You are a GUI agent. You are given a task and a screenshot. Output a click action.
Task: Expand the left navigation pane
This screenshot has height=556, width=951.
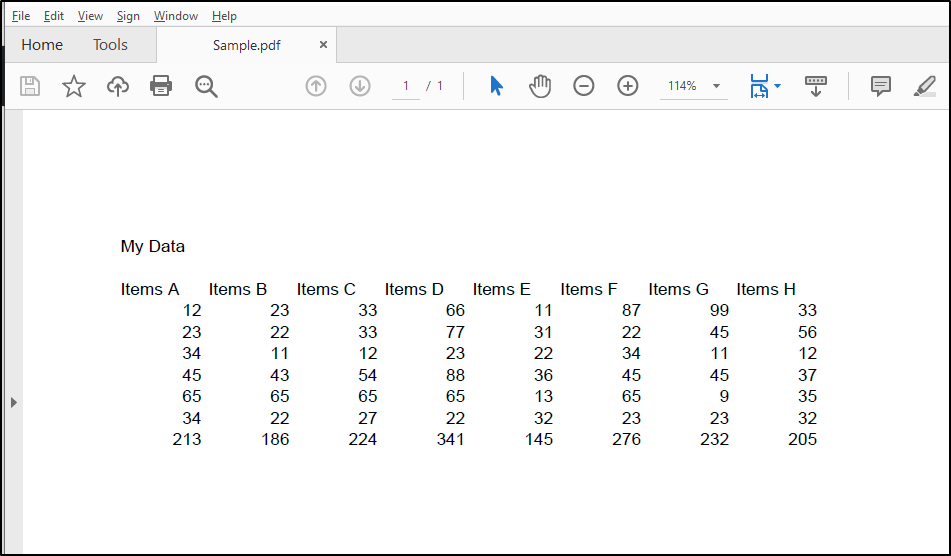[x=13, y=402]
